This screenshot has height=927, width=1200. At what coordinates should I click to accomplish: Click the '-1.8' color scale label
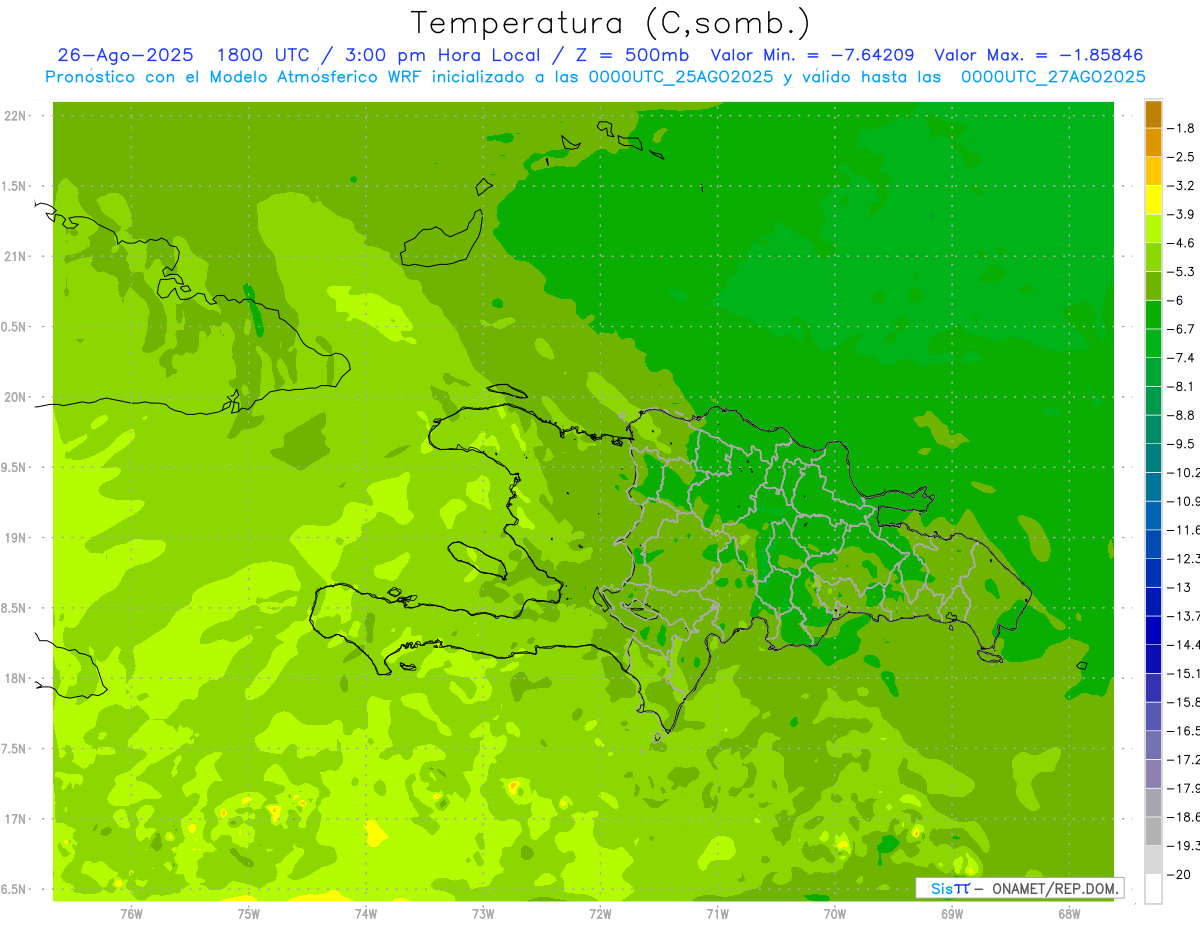click(x=1181, y=128)
